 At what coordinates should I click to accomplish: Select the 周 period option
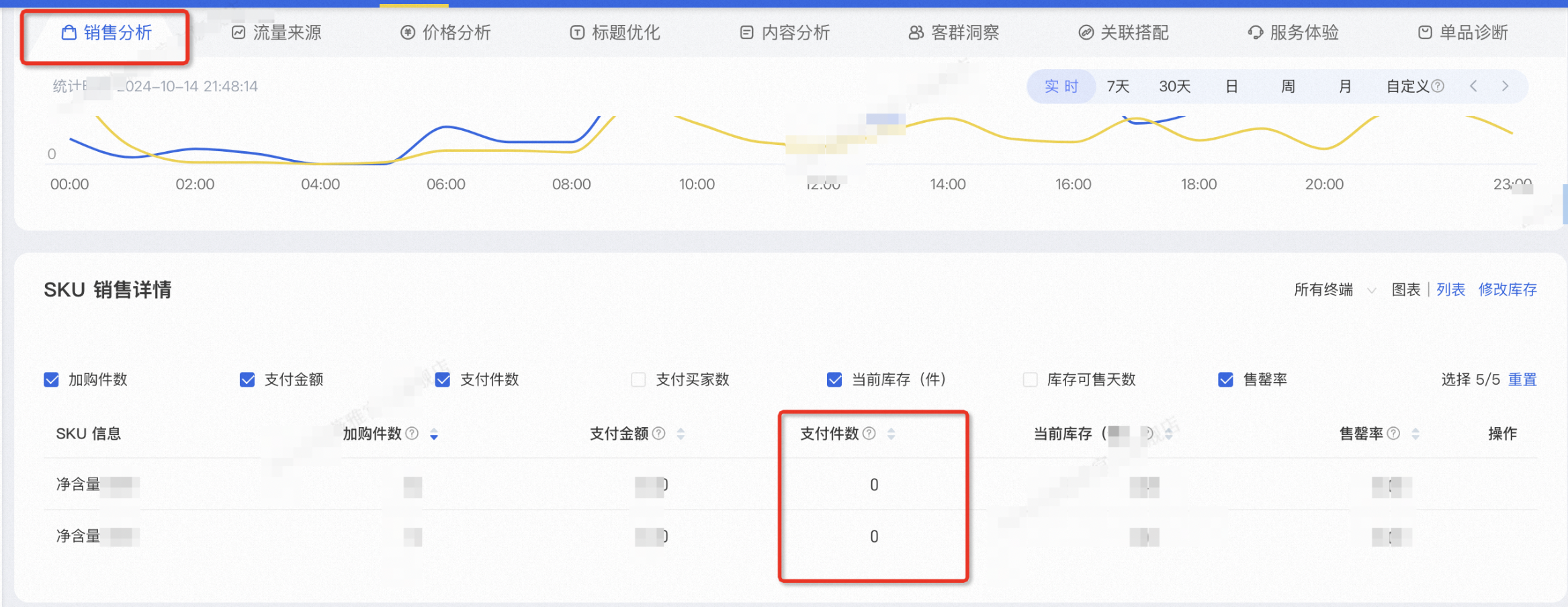pyautogui.click(x=1288, y=87)
